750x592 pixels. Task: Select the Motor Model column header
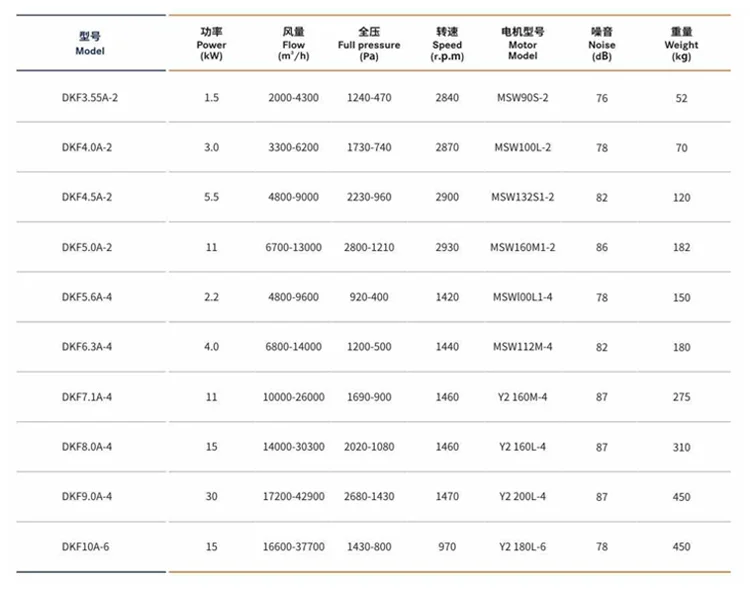(522, 44)
